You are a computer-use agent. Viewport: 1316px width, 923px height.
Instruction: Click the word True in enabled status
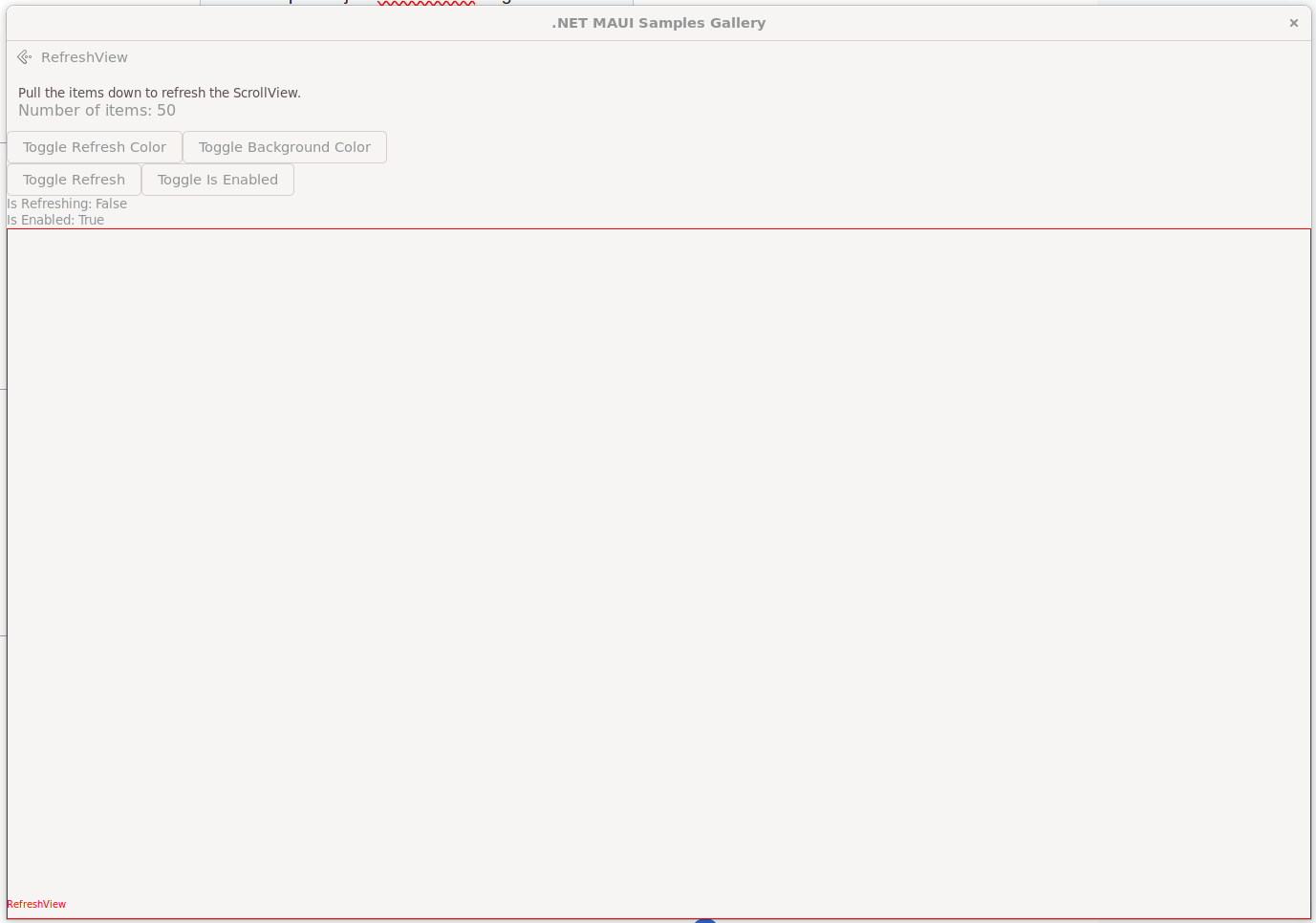[91, 220]
